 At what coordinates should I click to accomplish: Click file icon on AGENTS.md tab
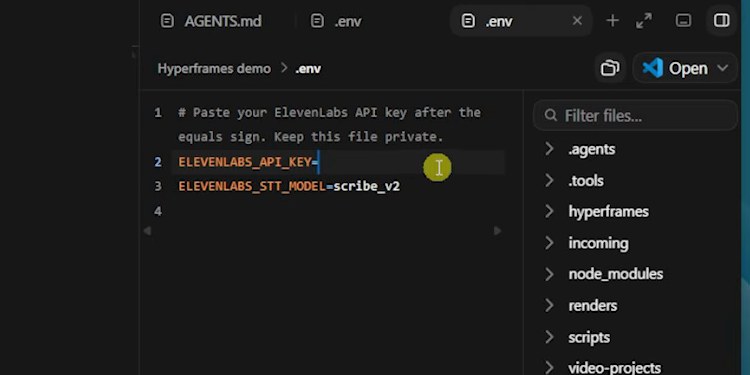[x=167, y=21]
